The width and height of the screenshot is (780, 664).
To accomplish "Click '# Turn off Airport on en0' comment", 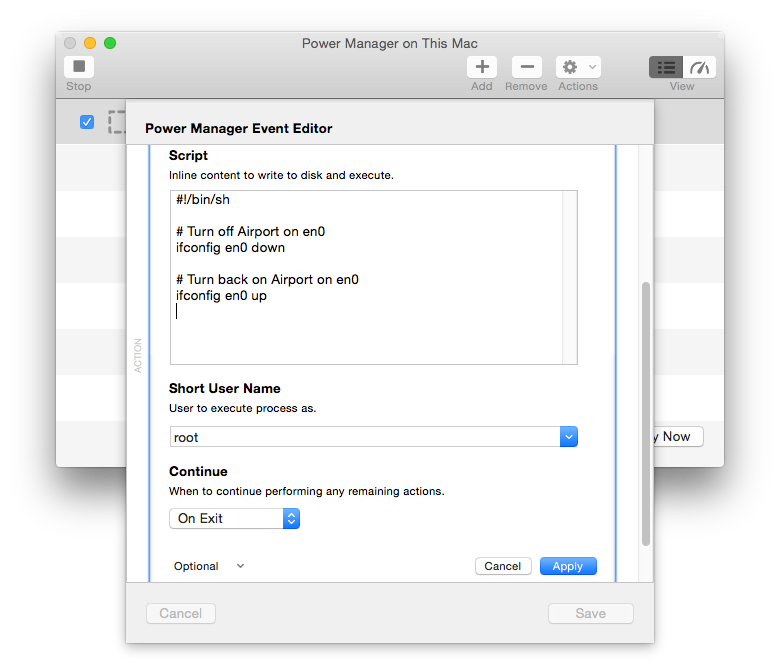I will (x=250, y=232).
